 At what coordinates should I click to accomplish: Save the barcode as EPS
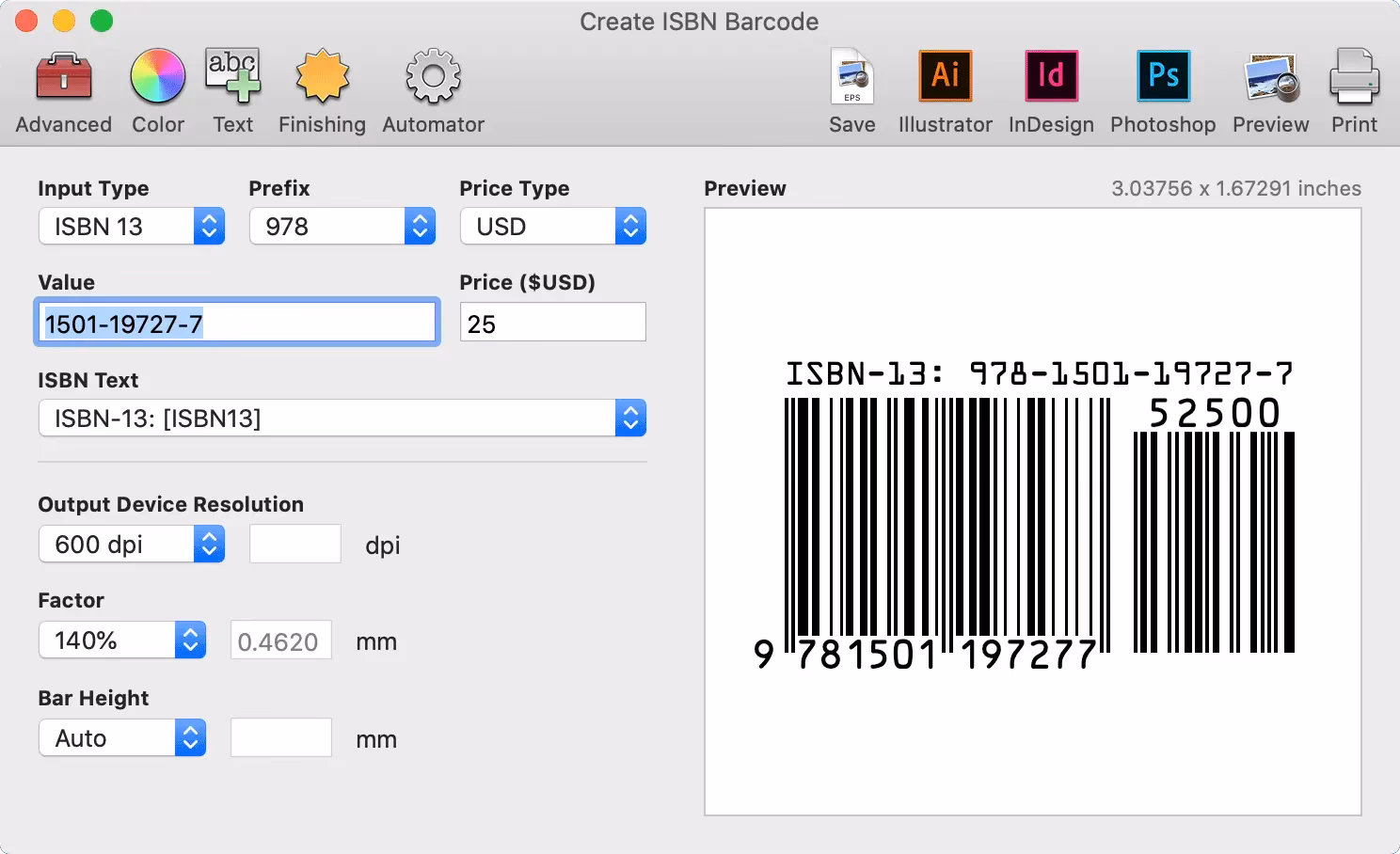point(850,89)
